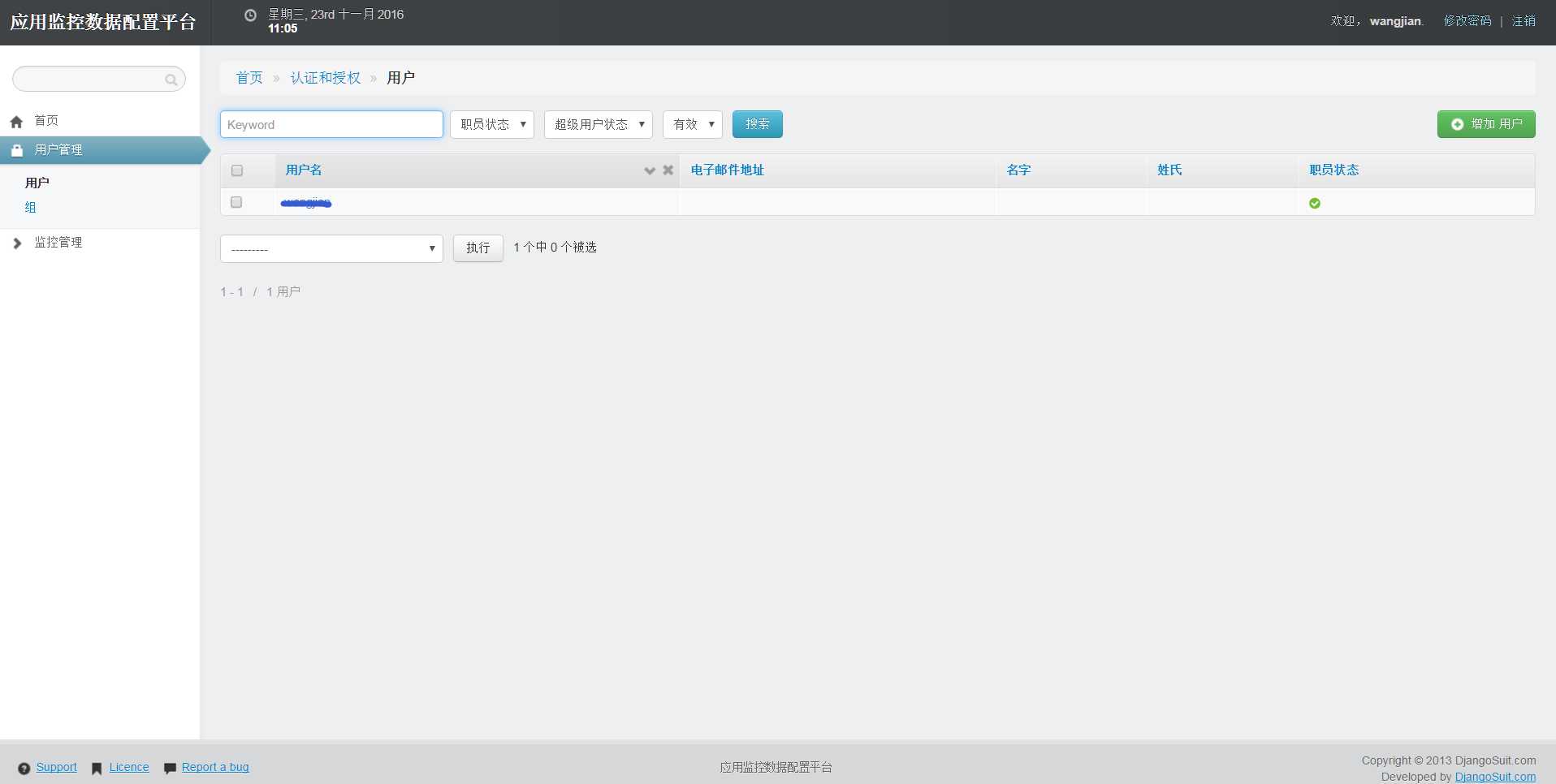Go to 首页 via breadcrumb
Screen dimensions: 1556x784
coord(249,78)
